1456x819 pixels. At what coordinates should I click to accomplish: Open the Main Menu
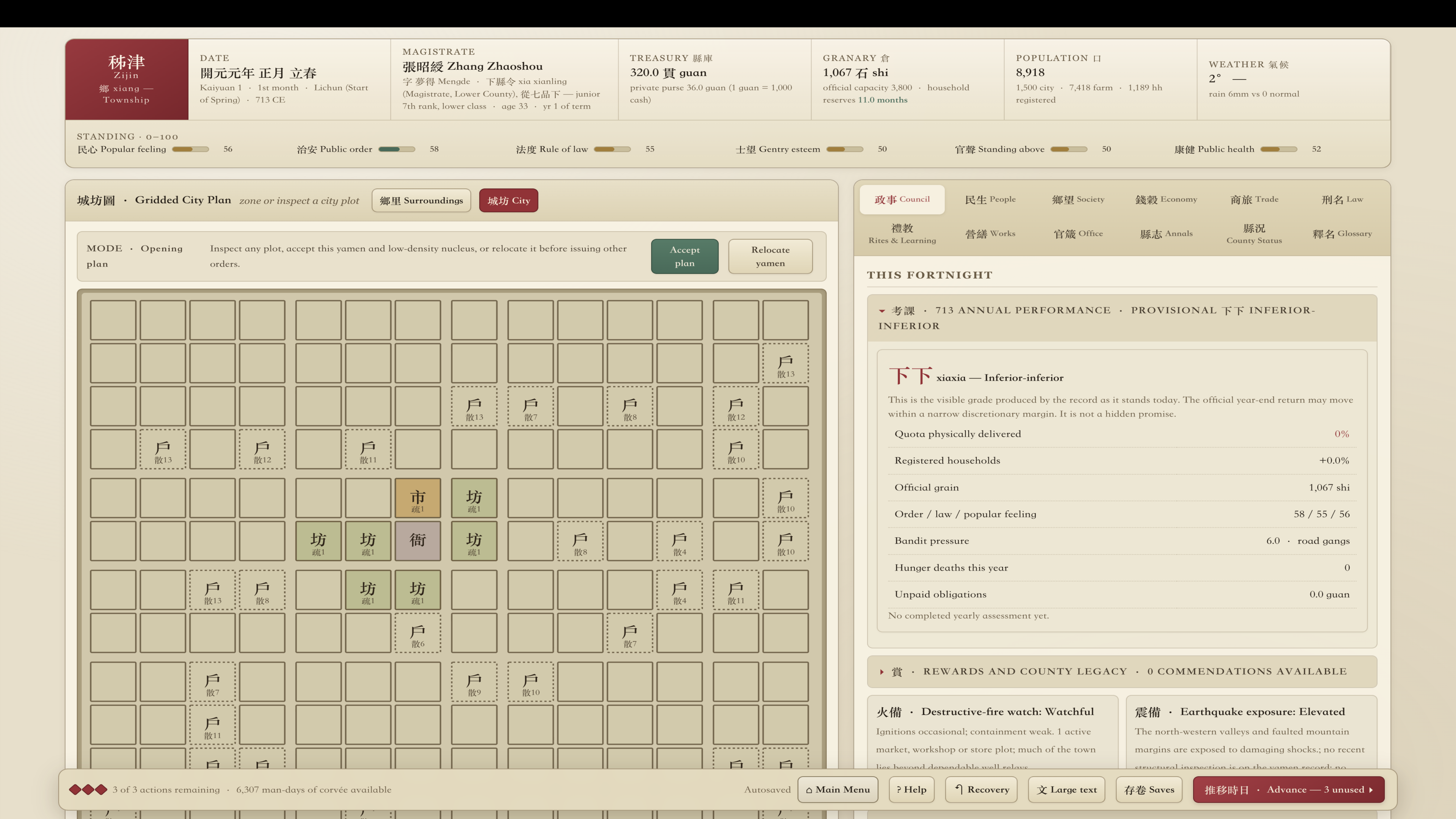838,789
